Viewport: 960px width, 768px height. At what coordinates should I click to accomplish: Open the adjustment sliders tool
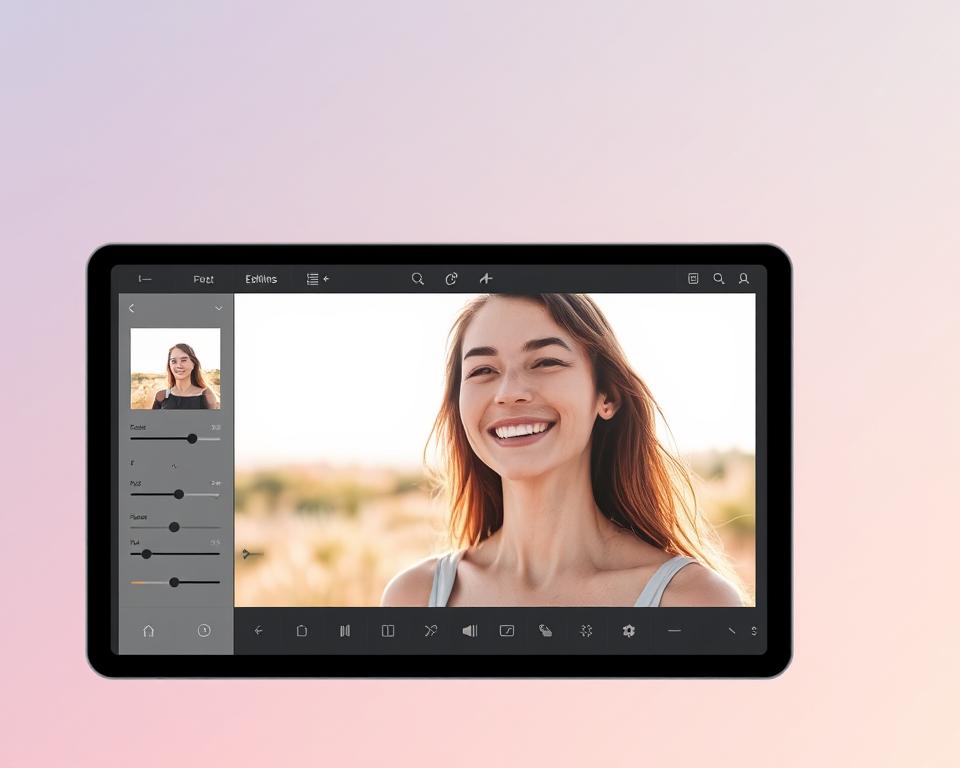(x=344, y=630)
